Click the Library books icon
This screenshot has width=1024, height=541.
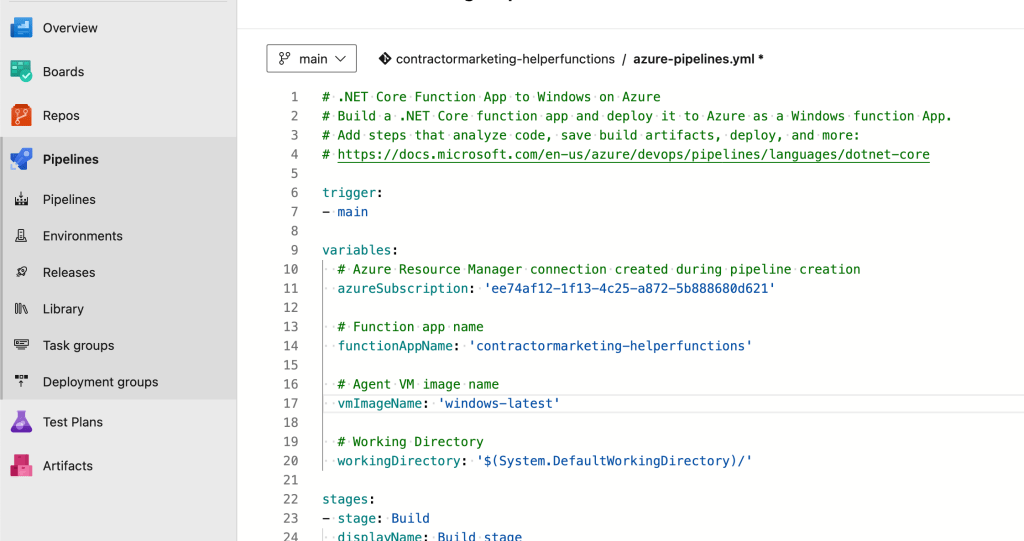[x=22, y=308]
